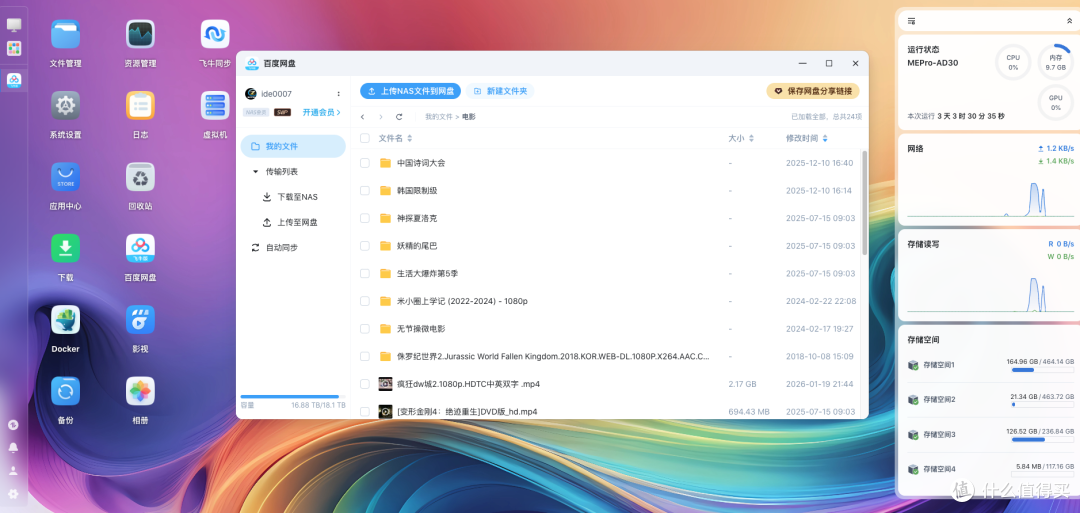Select running 百度网盘 icon in left sidebar
1080x513 pixels.
14,81
